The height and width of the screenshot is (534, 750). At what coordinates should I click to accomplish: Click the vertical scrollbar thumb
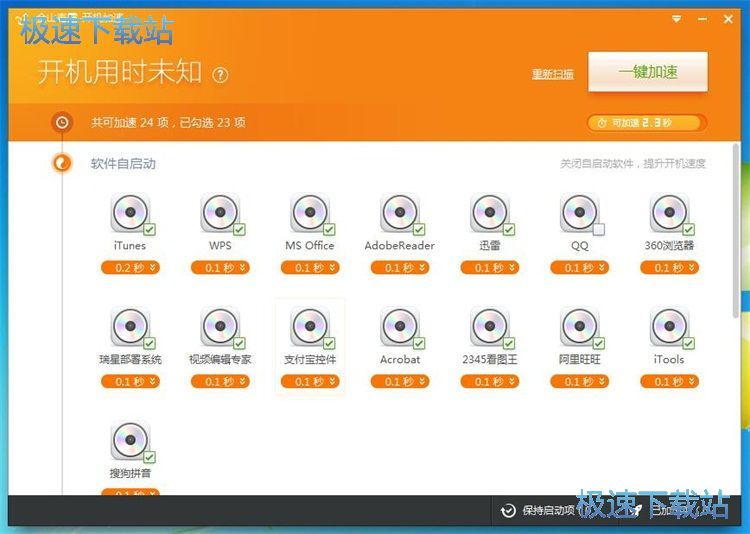(x=736, y=231)
